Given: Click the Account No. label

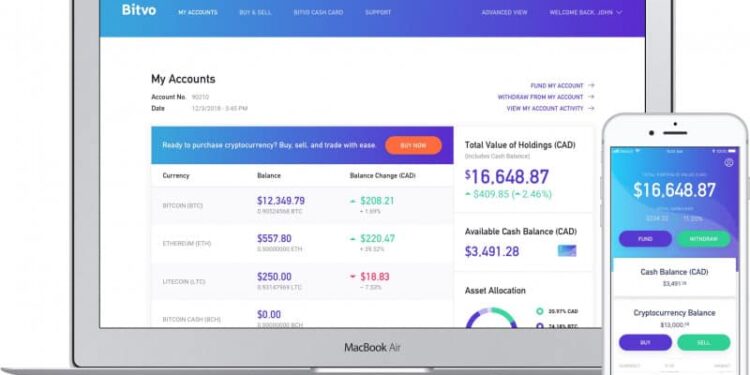Looking at the screenshot, I should coord(168,97).
